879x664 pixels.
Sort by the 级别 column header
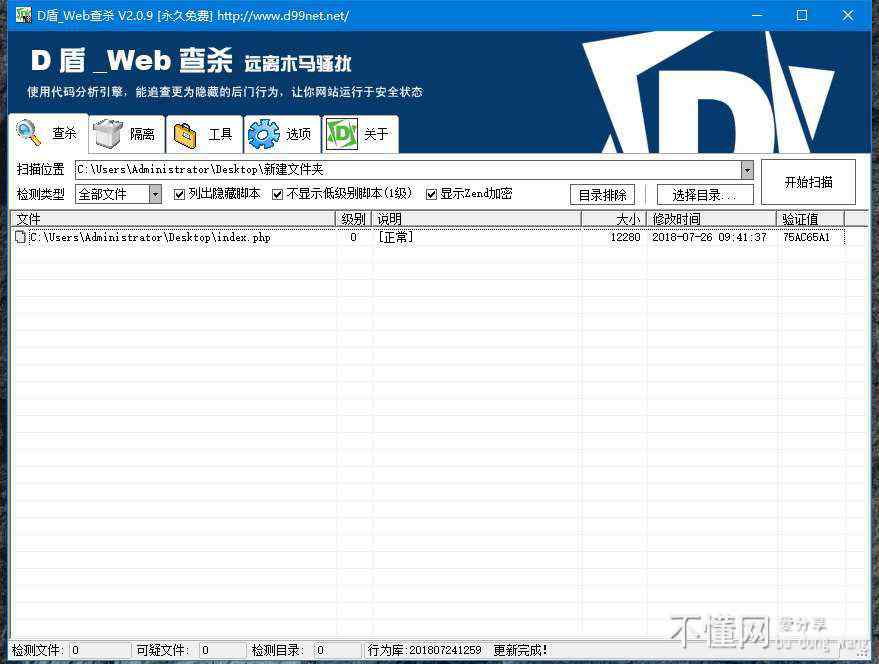pos(353,219)
